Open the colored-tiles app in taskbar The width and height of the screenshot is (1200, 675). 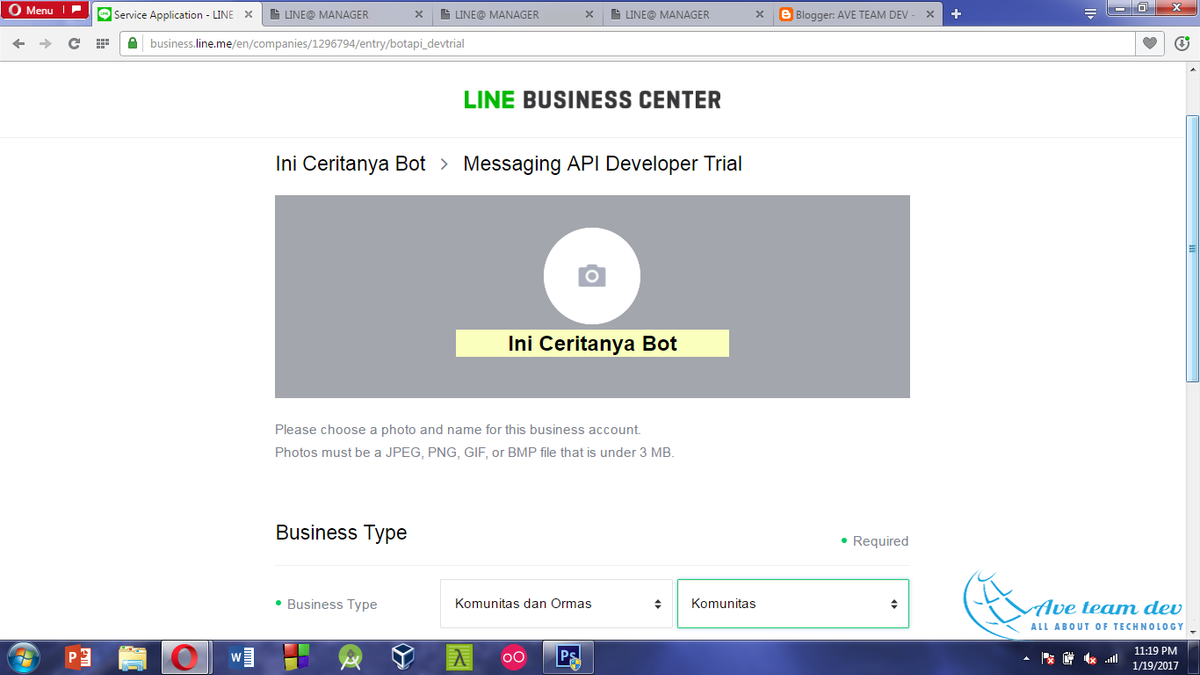[x=296, y=658]
